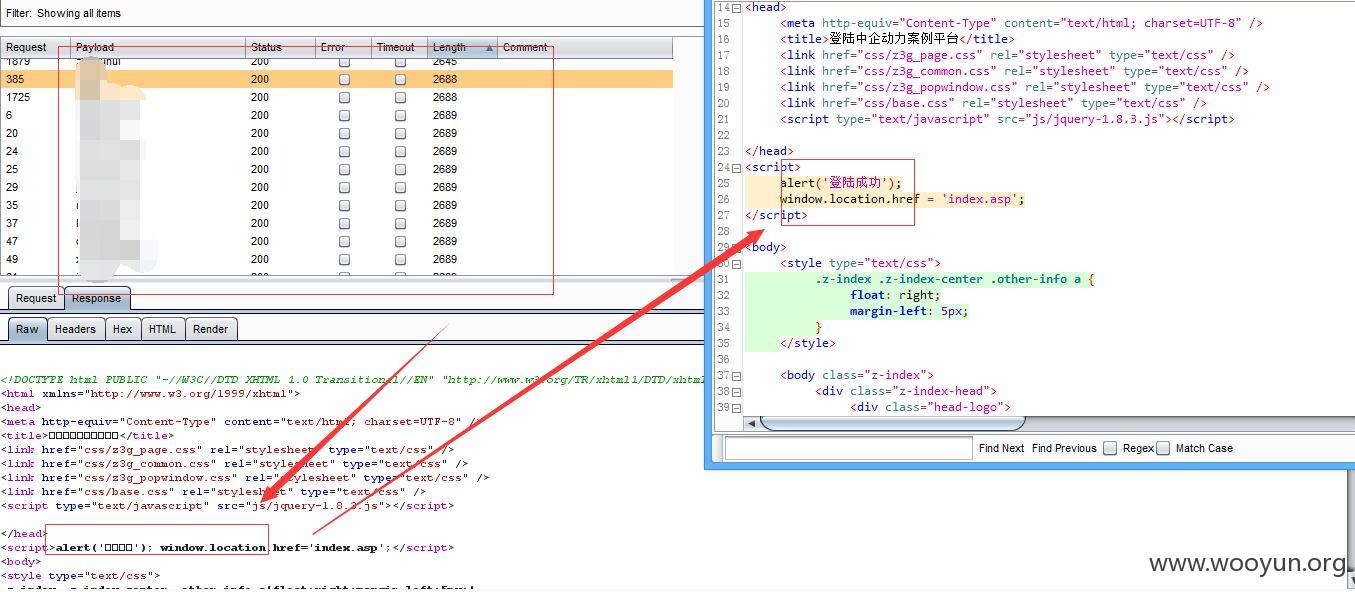
Task: Open the Raw view tab
Action: 27,329
